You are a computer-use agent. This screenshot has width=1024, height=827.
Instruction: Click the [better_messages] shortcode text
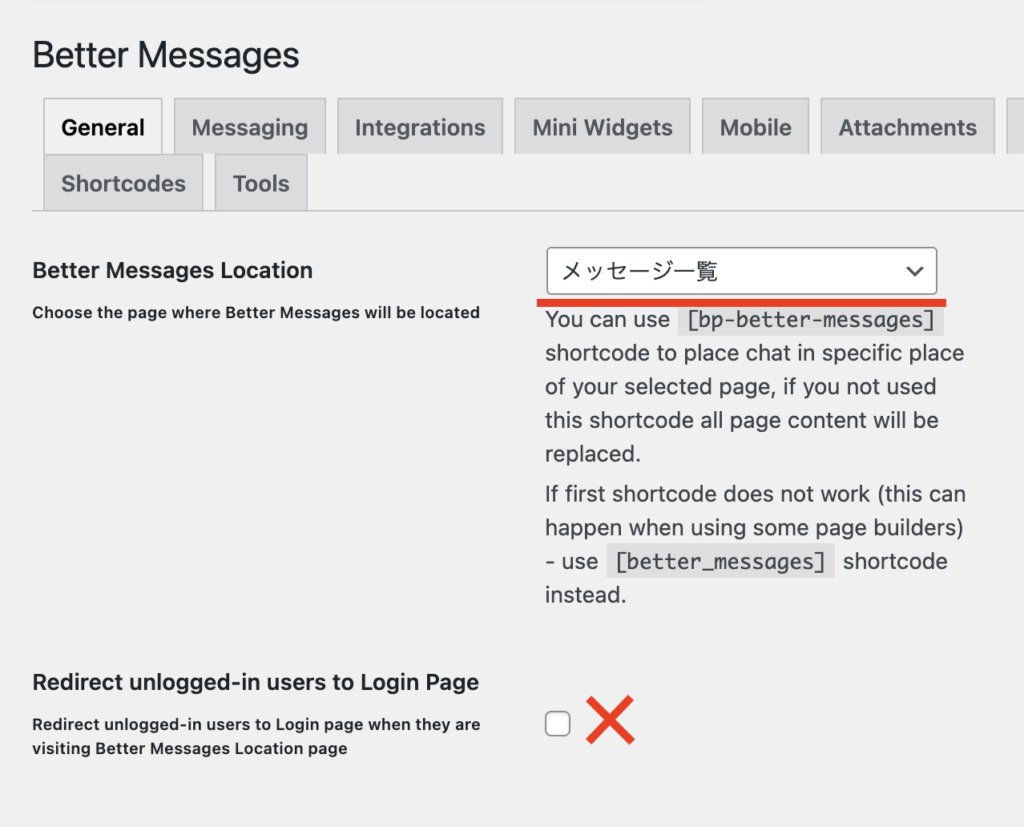coord(720,561)
